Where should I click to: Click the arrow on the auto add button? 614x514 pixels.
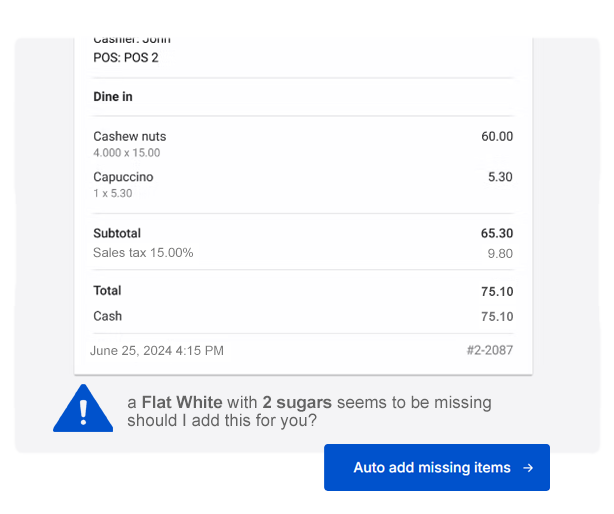point(528,468)
